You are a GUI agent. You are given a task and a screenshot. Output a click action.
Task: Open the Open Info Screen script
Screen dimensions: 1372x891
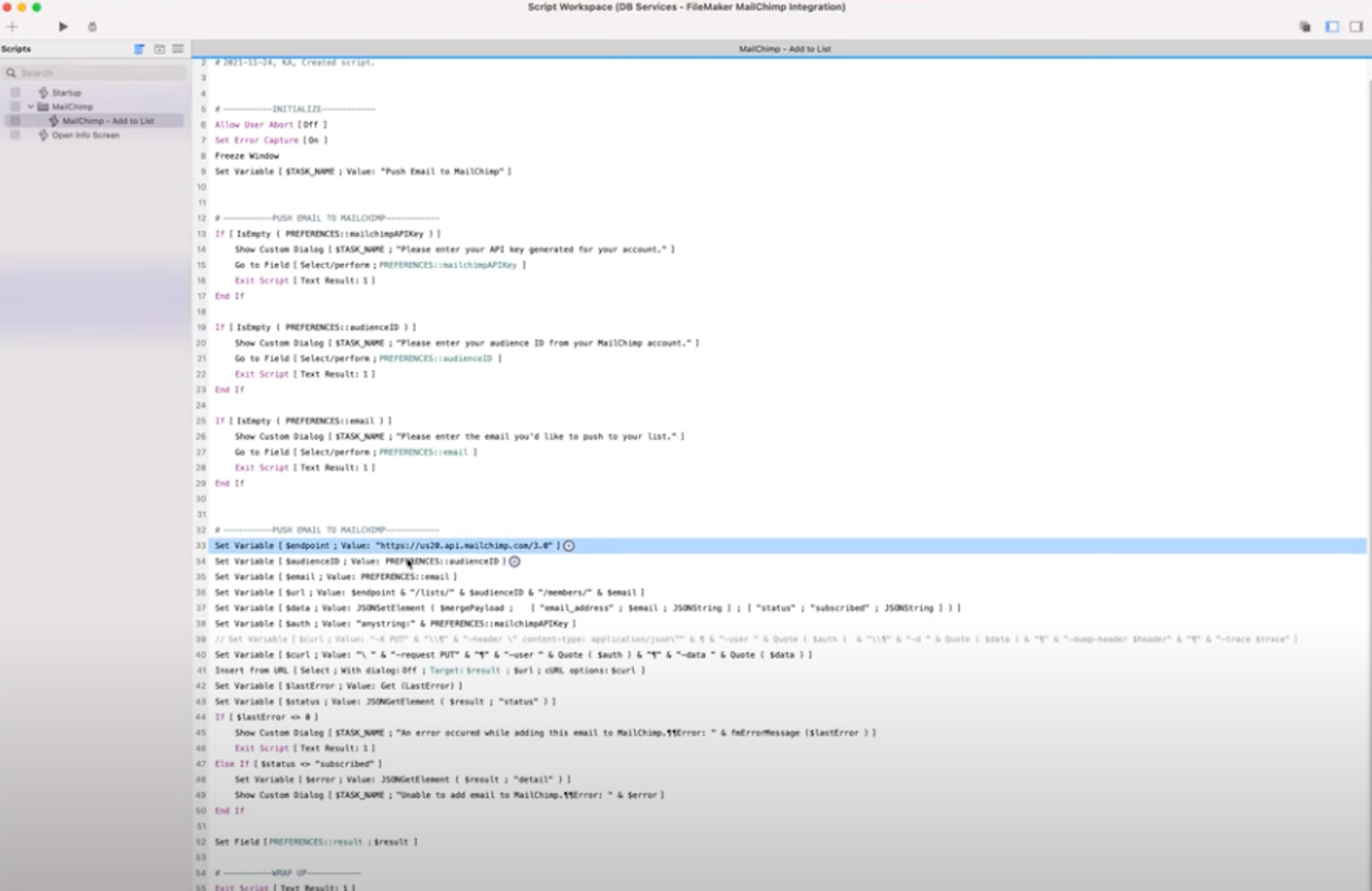pyautogui.click(x=85, y=135)
